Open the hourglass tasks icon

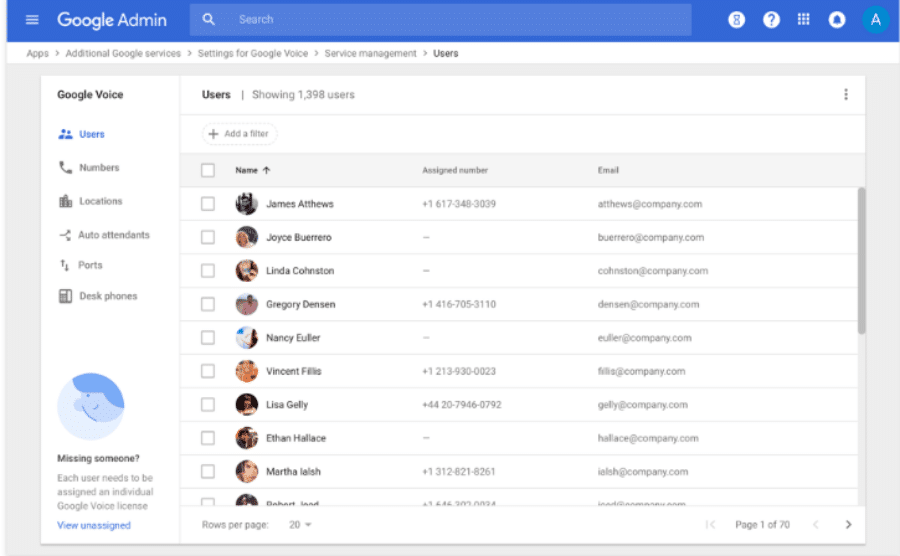(x=736, y=20)
